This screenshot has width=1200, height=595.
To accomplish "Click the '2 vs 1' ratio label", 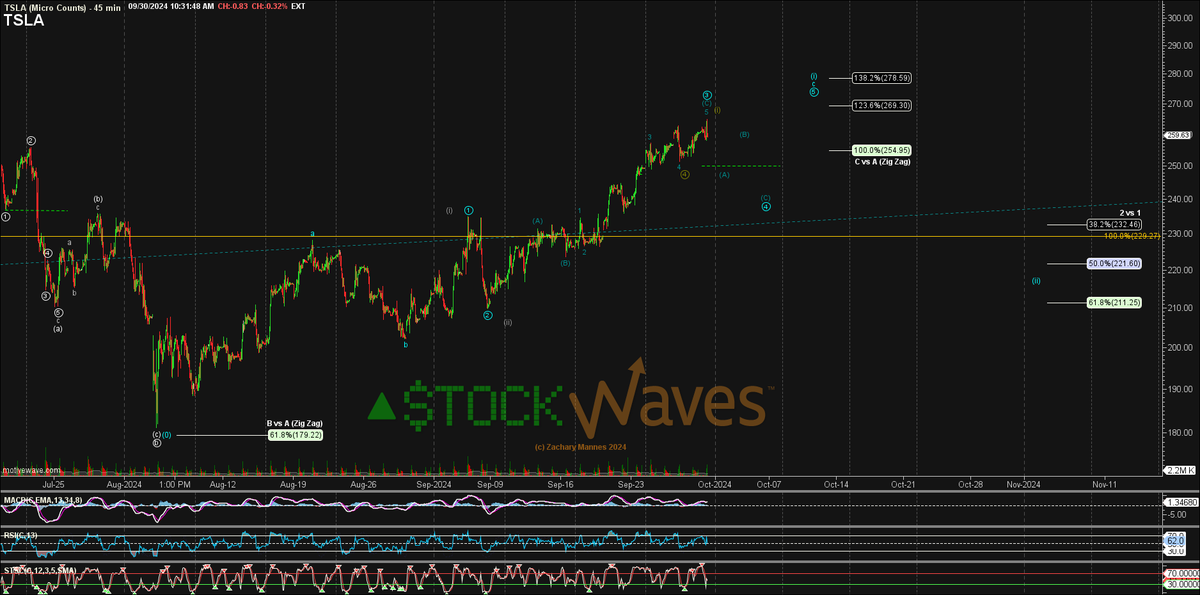I will 1130,213.
